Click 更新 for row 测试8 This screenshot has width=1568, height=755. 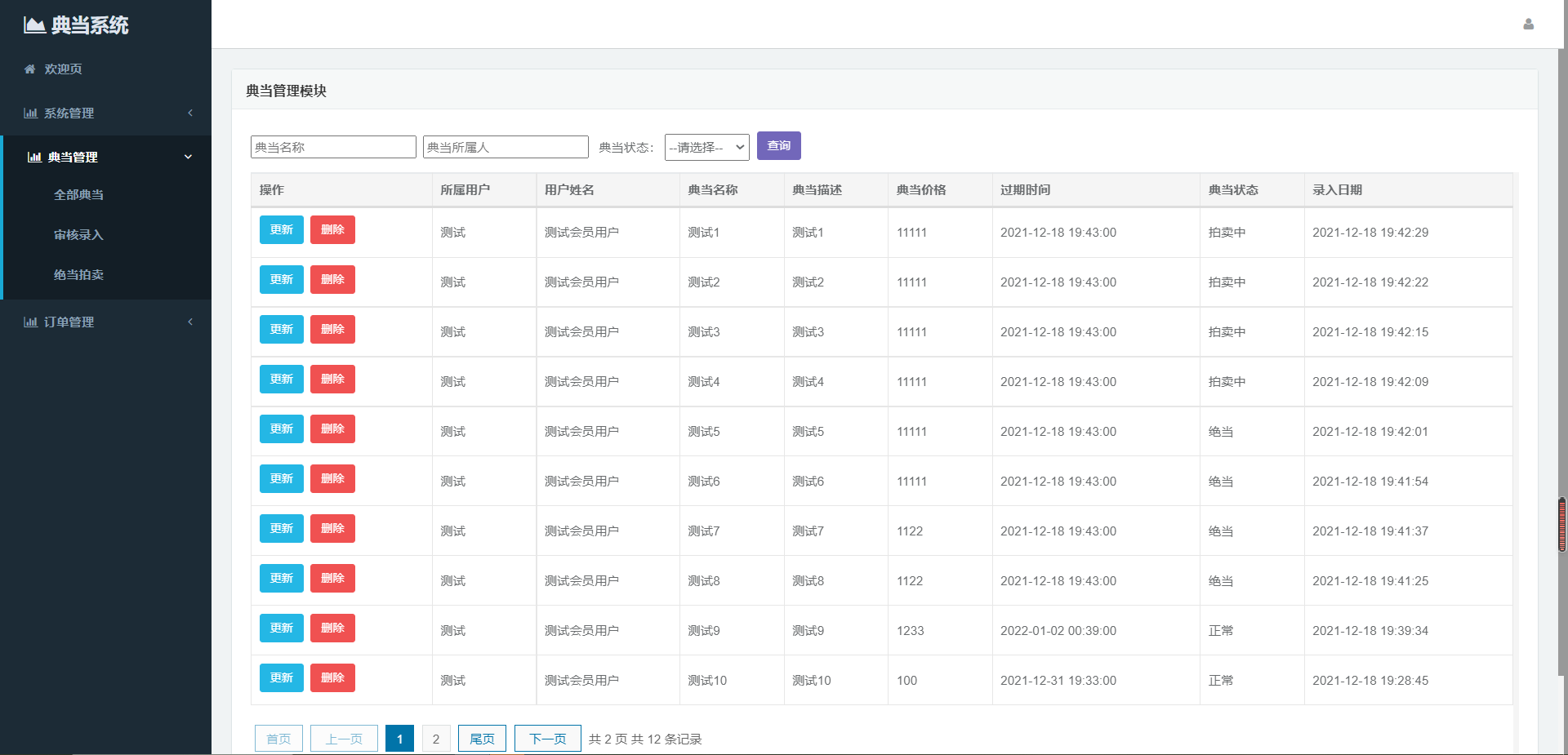pos(282,579)
